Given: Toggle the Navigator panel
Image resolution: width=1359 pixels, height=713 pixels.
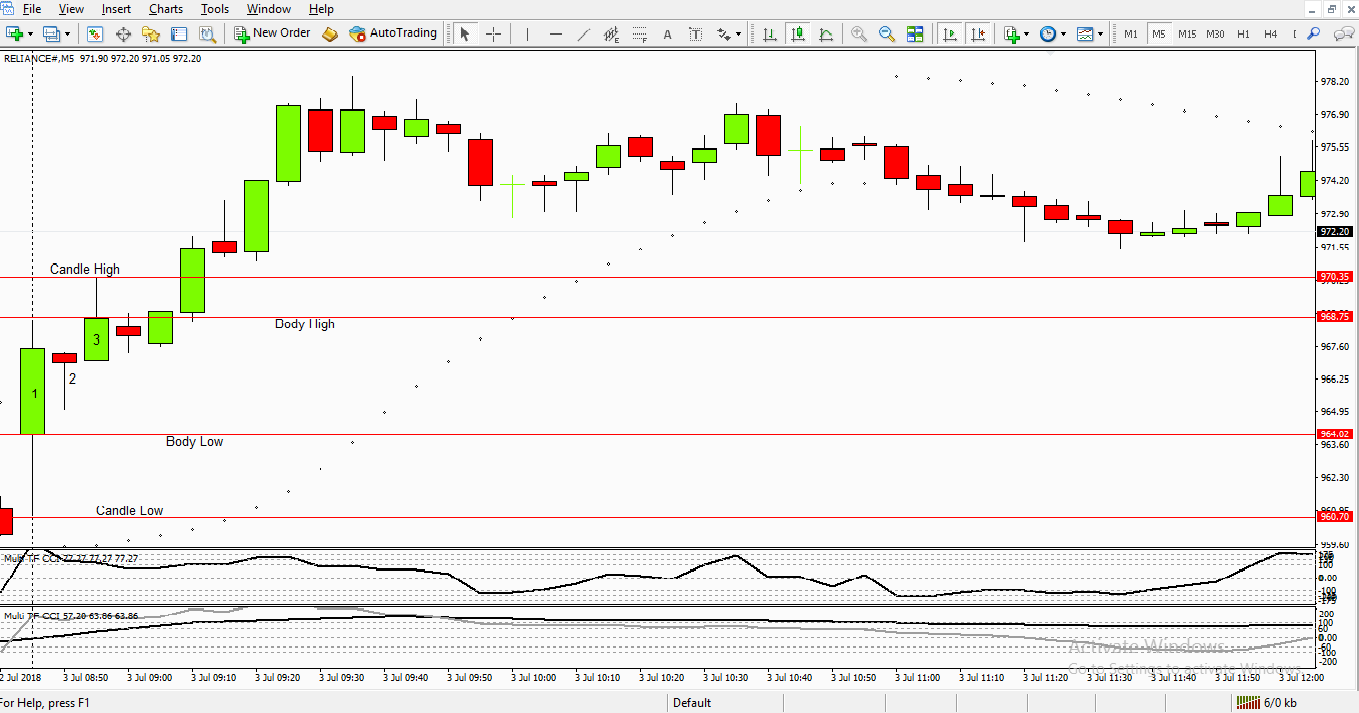Looking at the screenshot, I should [151, 34].
